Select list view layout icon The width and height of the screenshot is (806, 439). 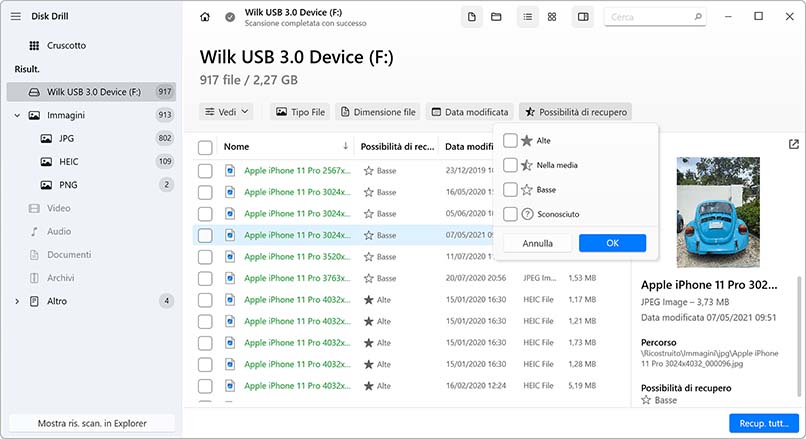(x=527, y=17)
